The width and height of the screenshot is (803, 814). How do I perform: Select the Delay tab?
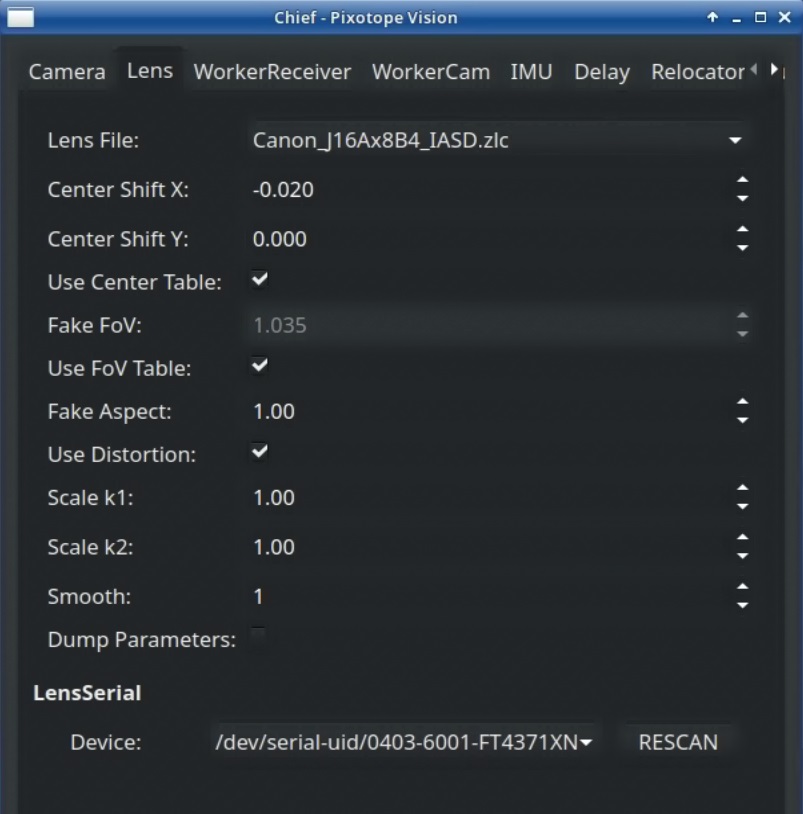(x=601, y=71)
